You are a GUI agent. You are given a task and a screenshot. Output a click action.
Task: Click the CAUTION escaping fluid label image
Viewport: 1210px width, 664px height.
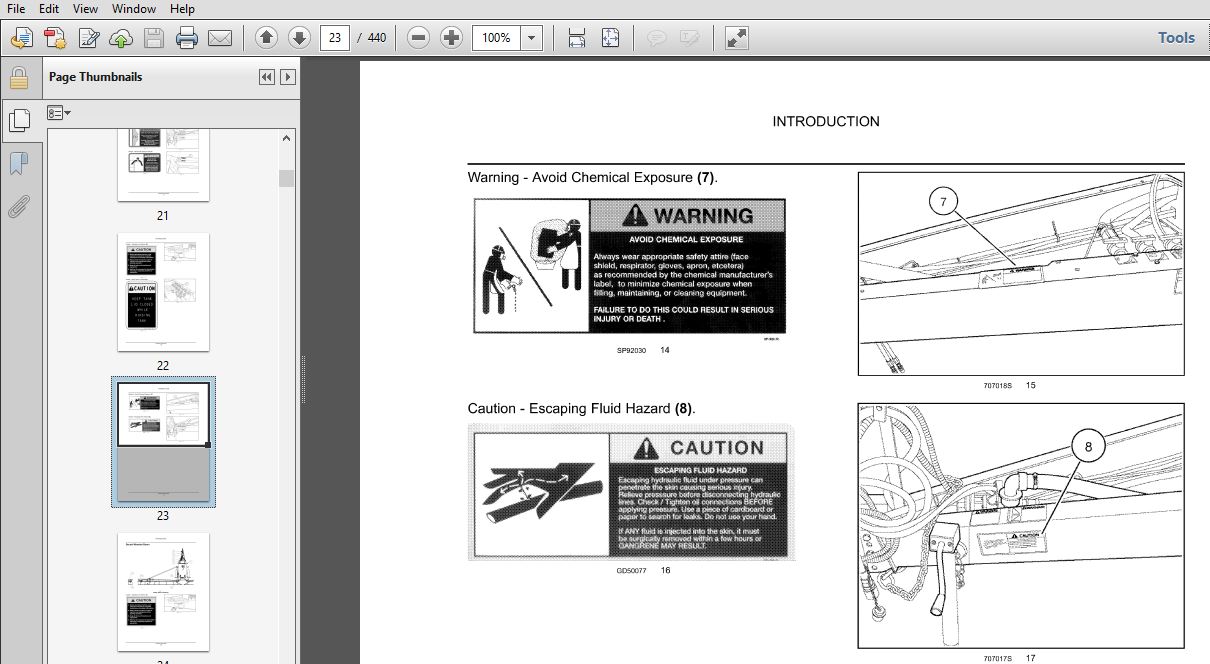pos(631,492)
